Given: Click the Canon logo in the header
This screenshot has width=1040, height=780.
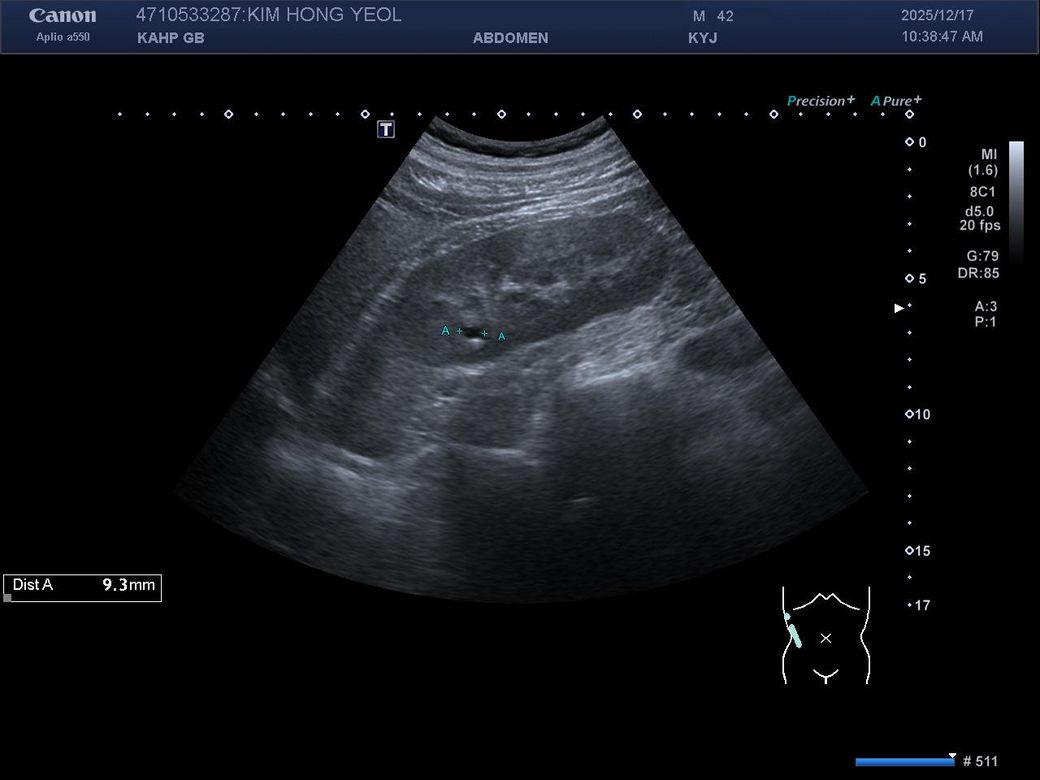Looking at the screenshot, I should pos(62,16).
